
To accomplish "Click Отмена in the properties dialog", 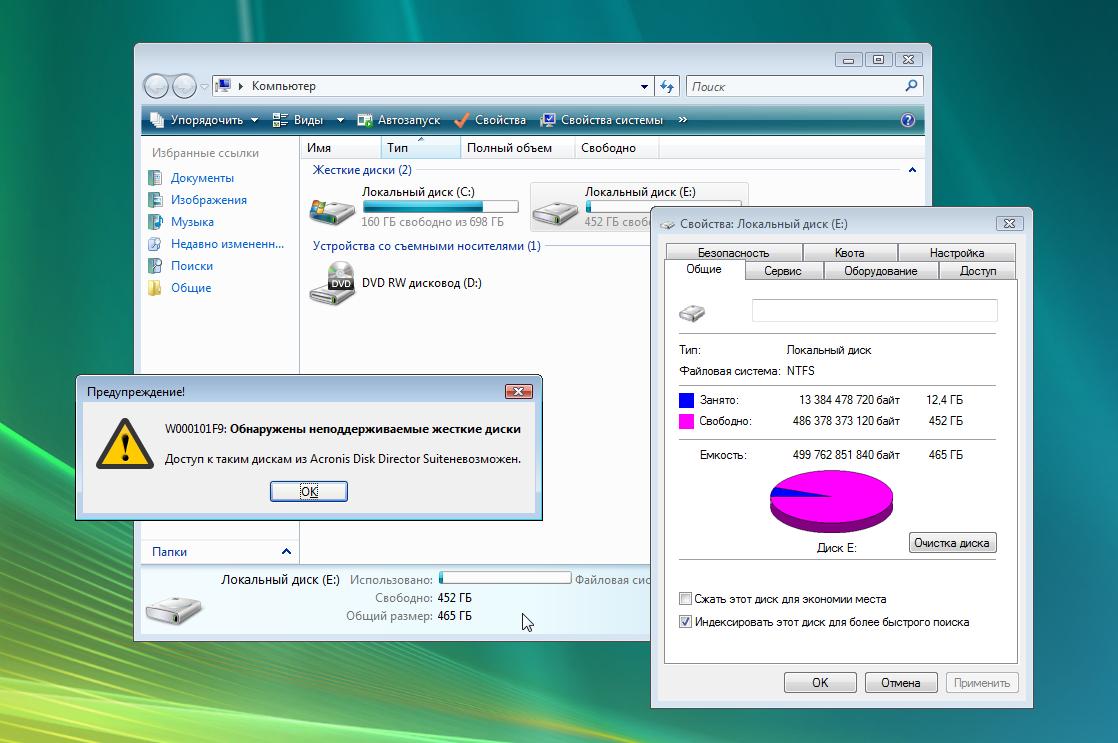I will (901, 682).
